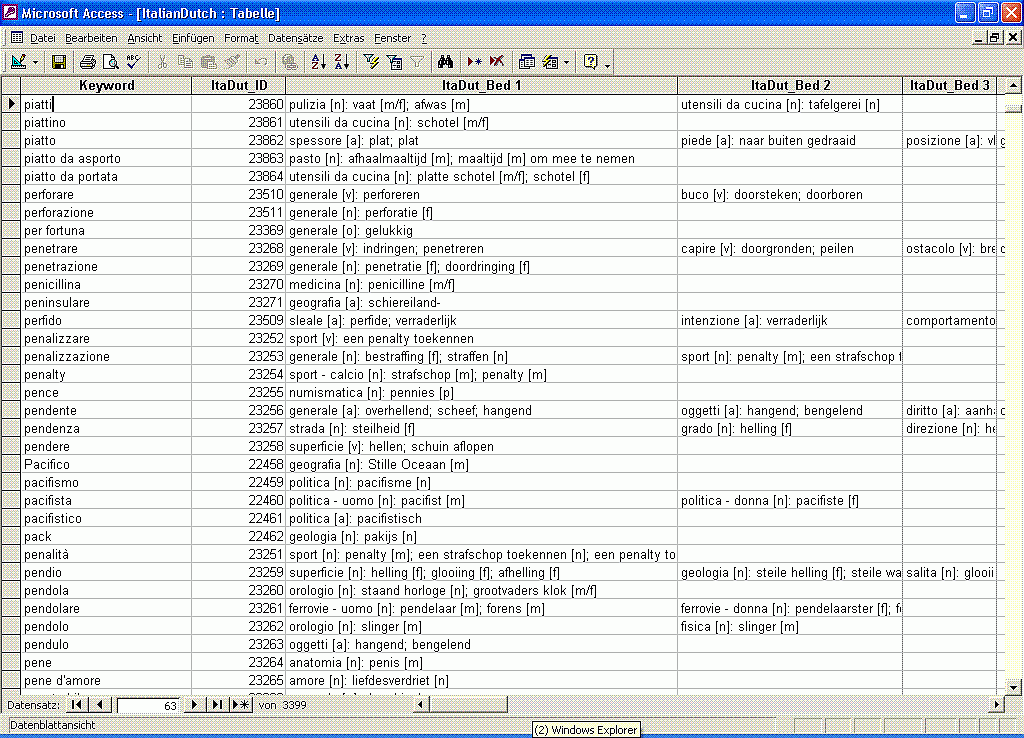Image resolution: width=1024 pixels, height=738 pixels.
Task: Save the table with the floppy icon
Action: pyautogui.click(x=59, y=62)
